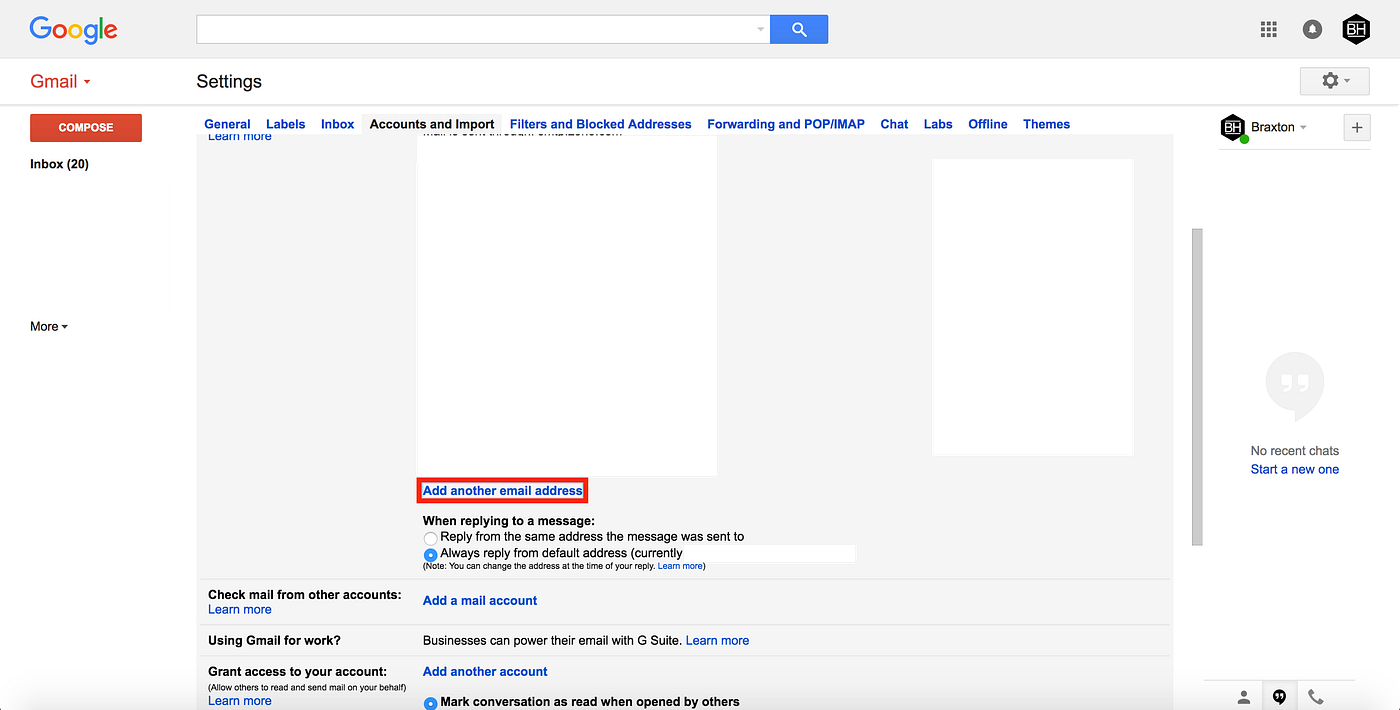
Task: Click 'Add another email address'
Action: (502, 490)
